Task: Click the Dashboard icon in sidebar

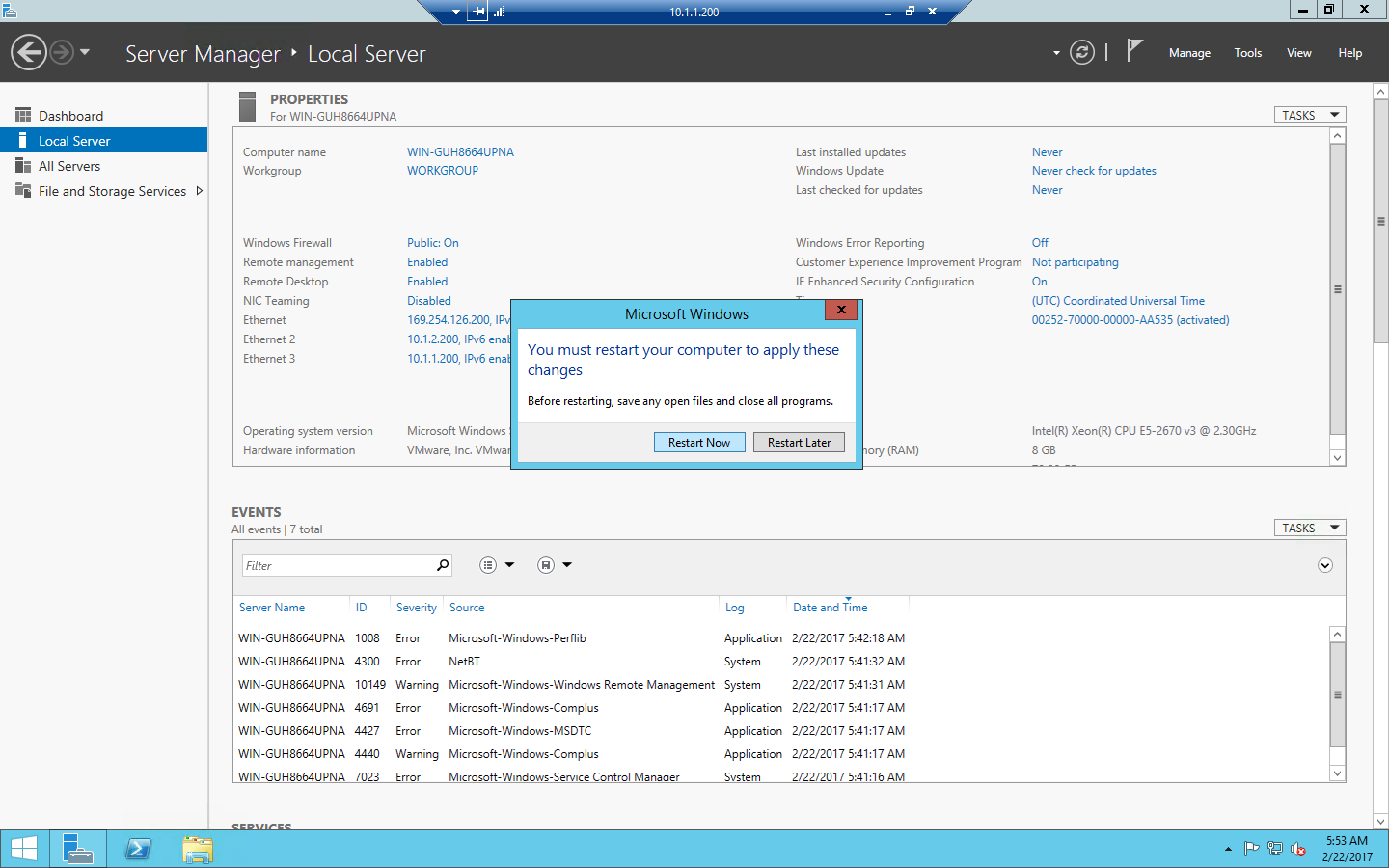Action: [23, 115]
